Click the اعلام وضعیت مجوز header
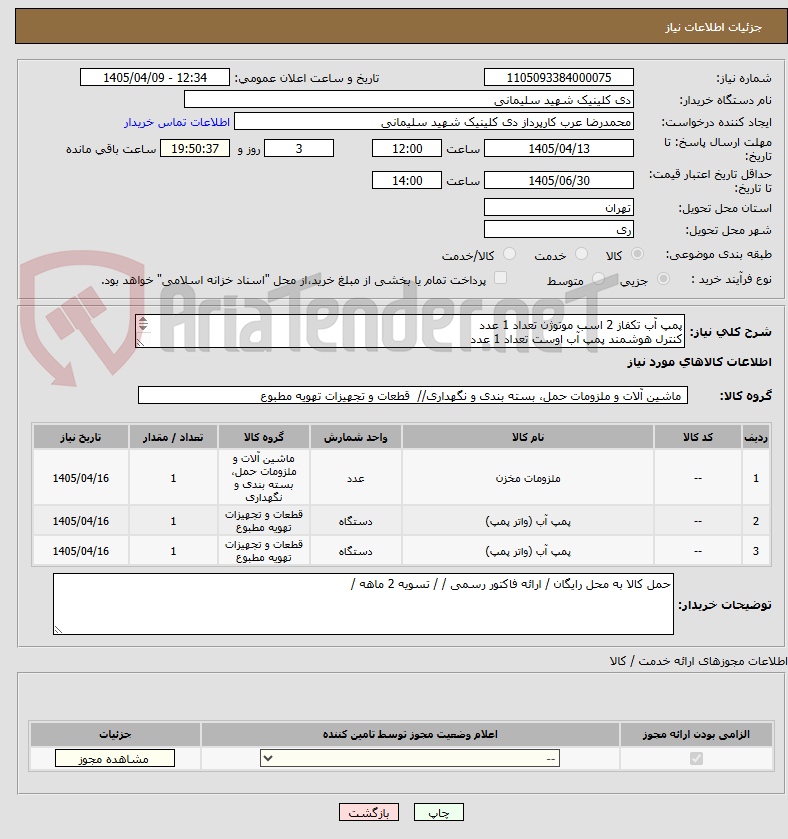Viewport: 788px width, 839px height. 410,735
